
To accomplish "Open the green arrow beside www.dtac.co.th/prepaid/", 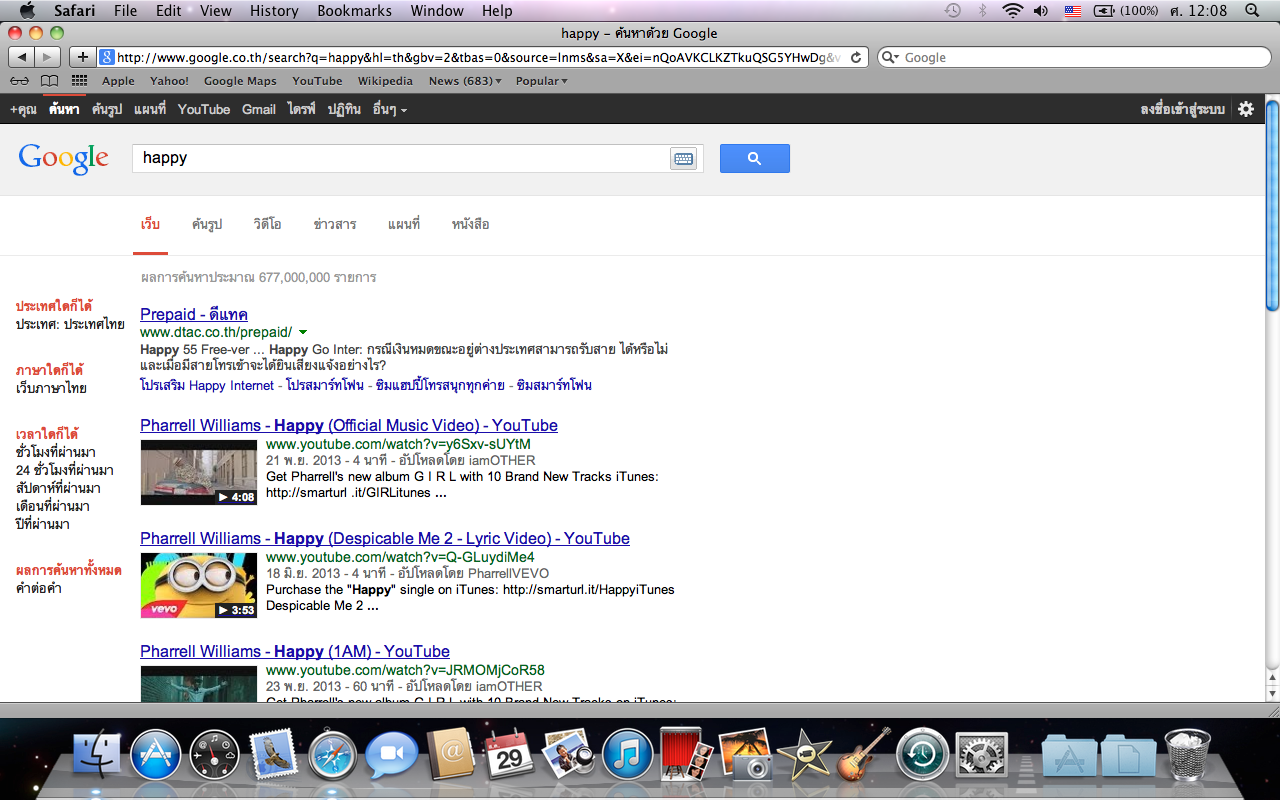I will [303, 332].
